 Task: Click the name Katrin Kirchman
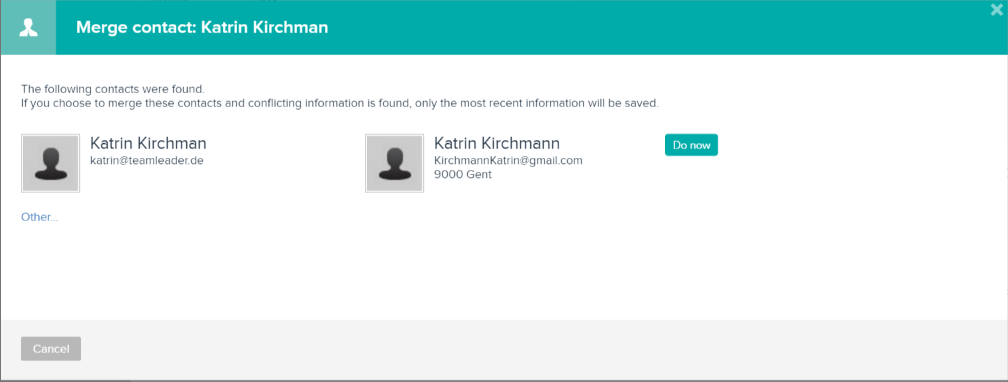tap(148, 143)
